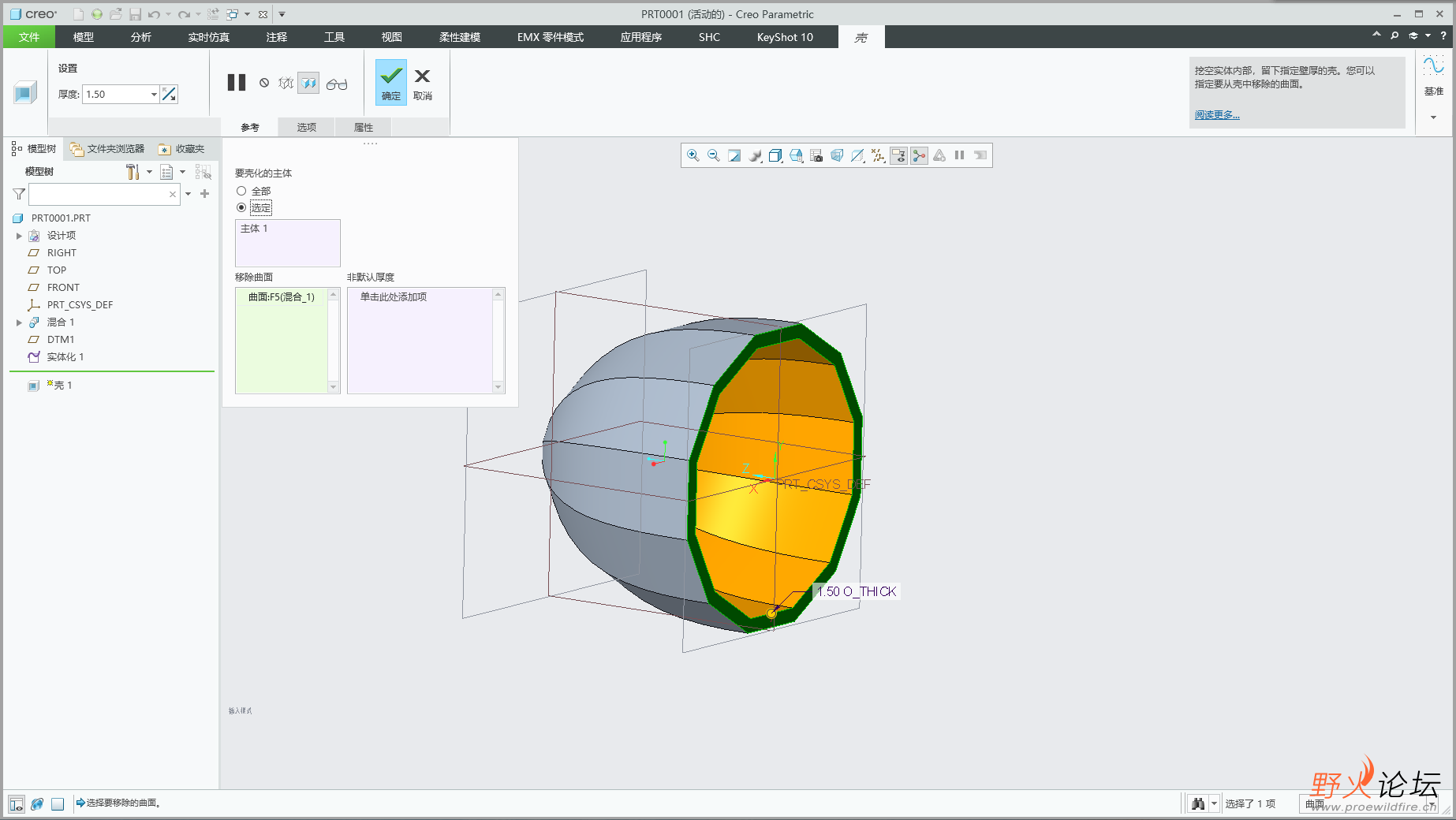The image size is (1456, 820).
Task: Click the model tree filter funnel icon
Action: point(19,194)
